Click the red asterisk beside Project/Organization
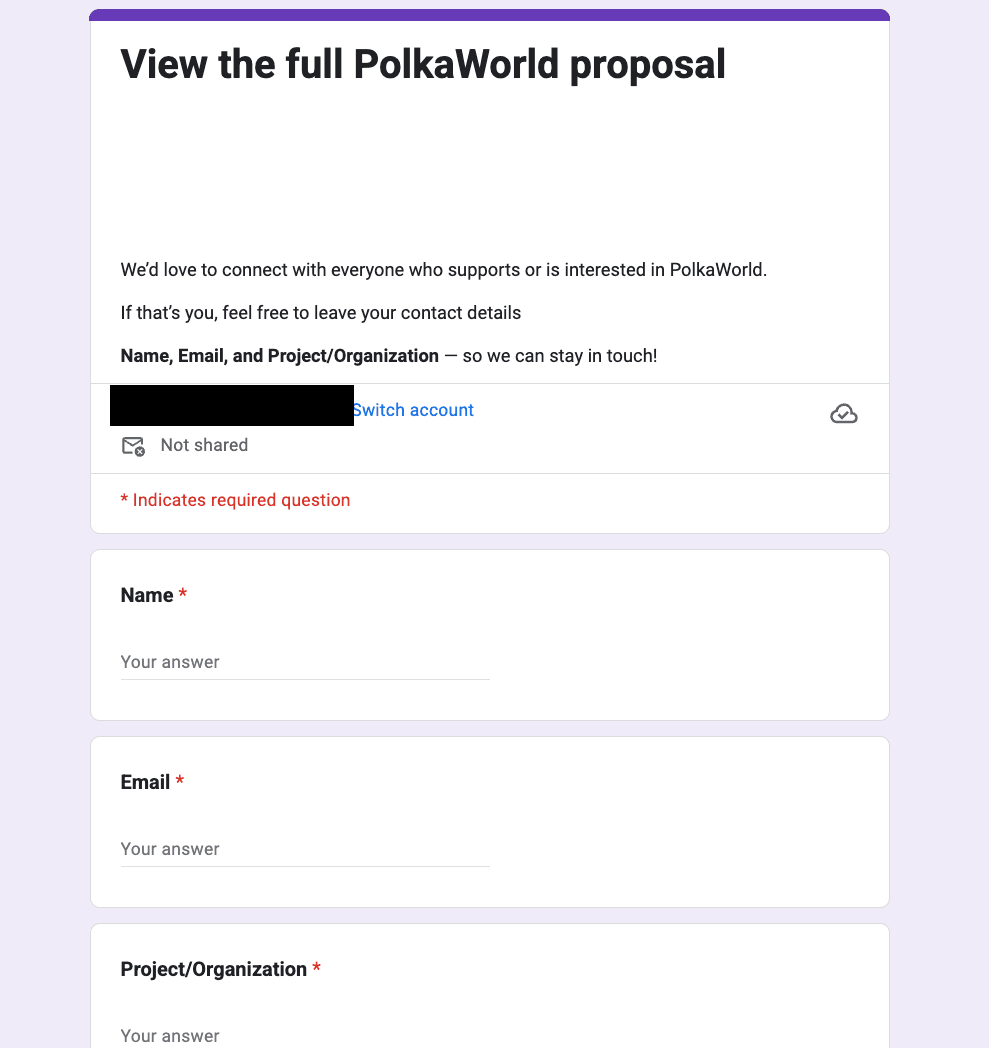Image resolution: width=989 pixels, height=1048 pixels. 317,969
